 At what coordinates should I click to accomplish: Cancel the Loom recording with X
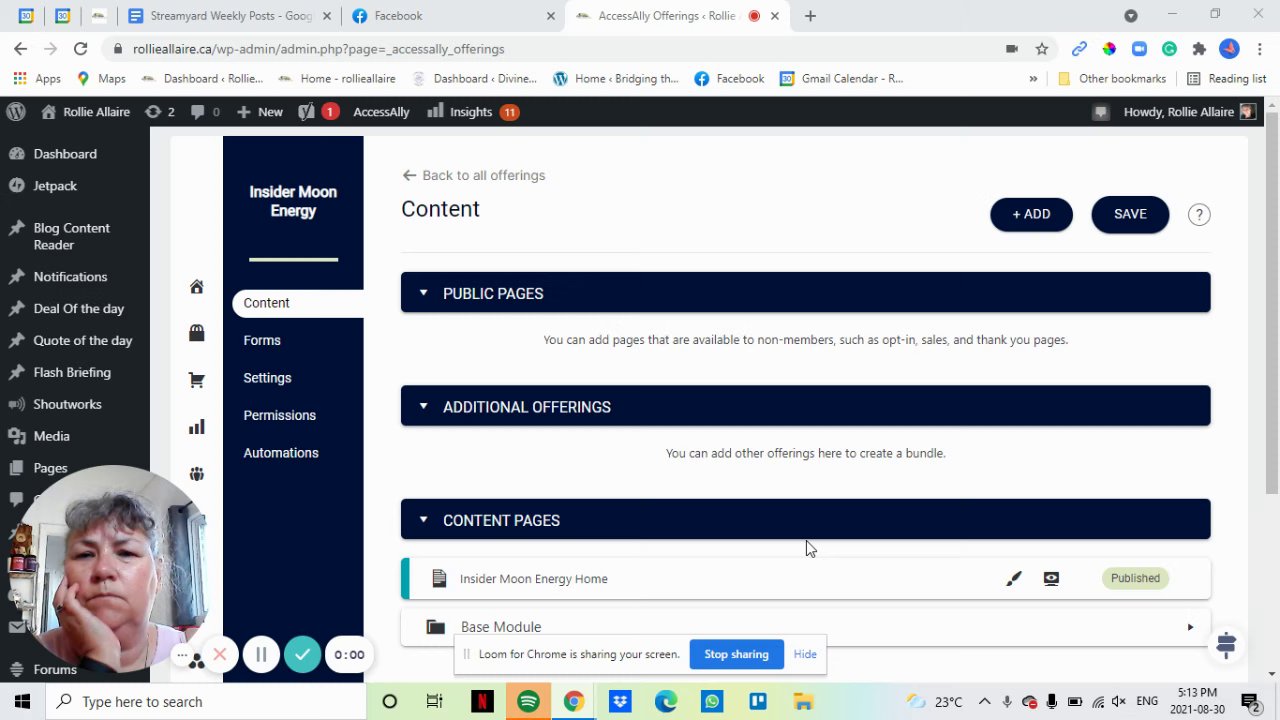coord(220,655)
